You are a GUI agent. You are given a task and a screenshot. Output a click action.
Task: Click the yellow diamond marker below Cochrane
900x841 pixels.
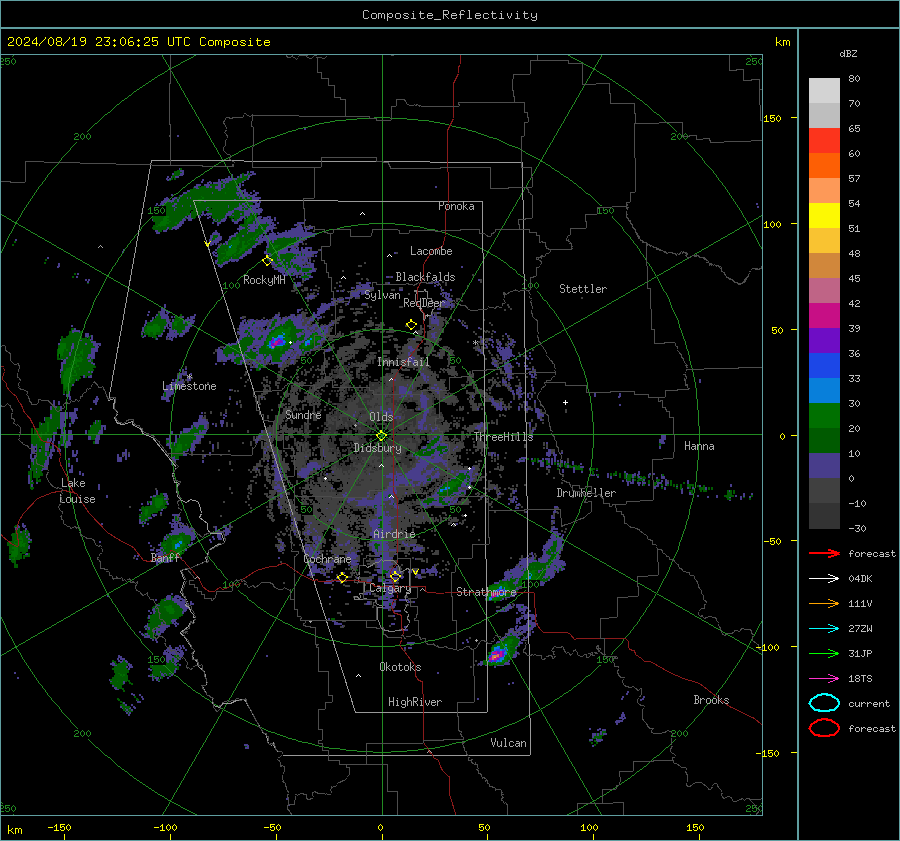click(x=342, y=577)
